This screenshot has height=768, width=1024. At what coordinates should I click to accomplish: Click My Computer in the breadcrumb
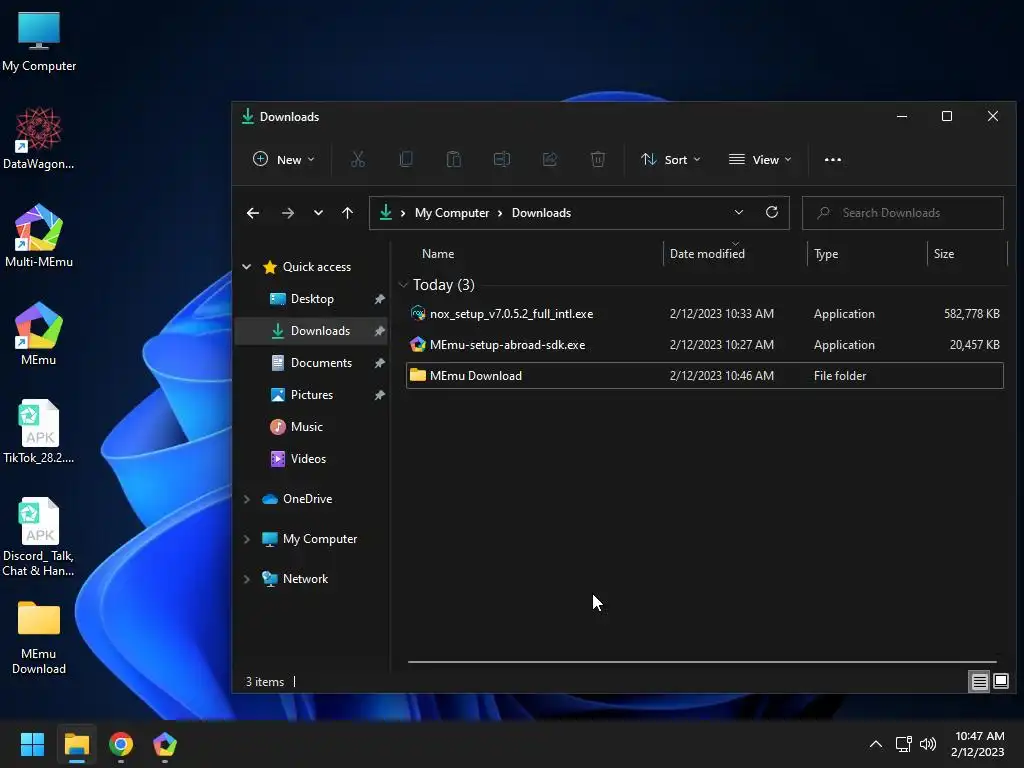click(x=451, y=213)
